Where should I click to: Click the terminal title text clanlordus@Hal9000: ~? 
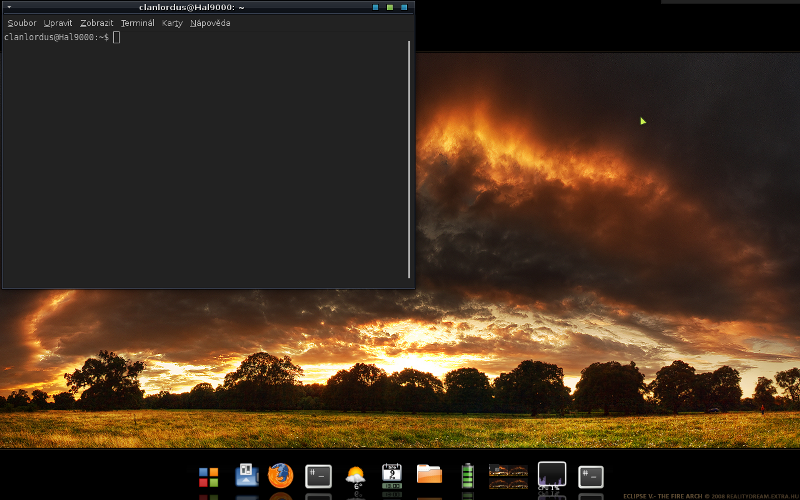[x=191, y=7]
